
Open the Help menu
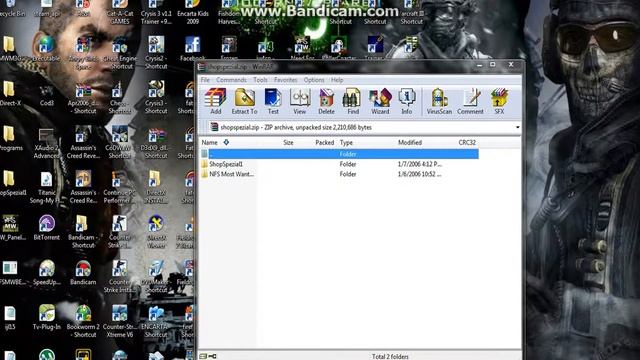pyautogui.click(x=337, y=80)
